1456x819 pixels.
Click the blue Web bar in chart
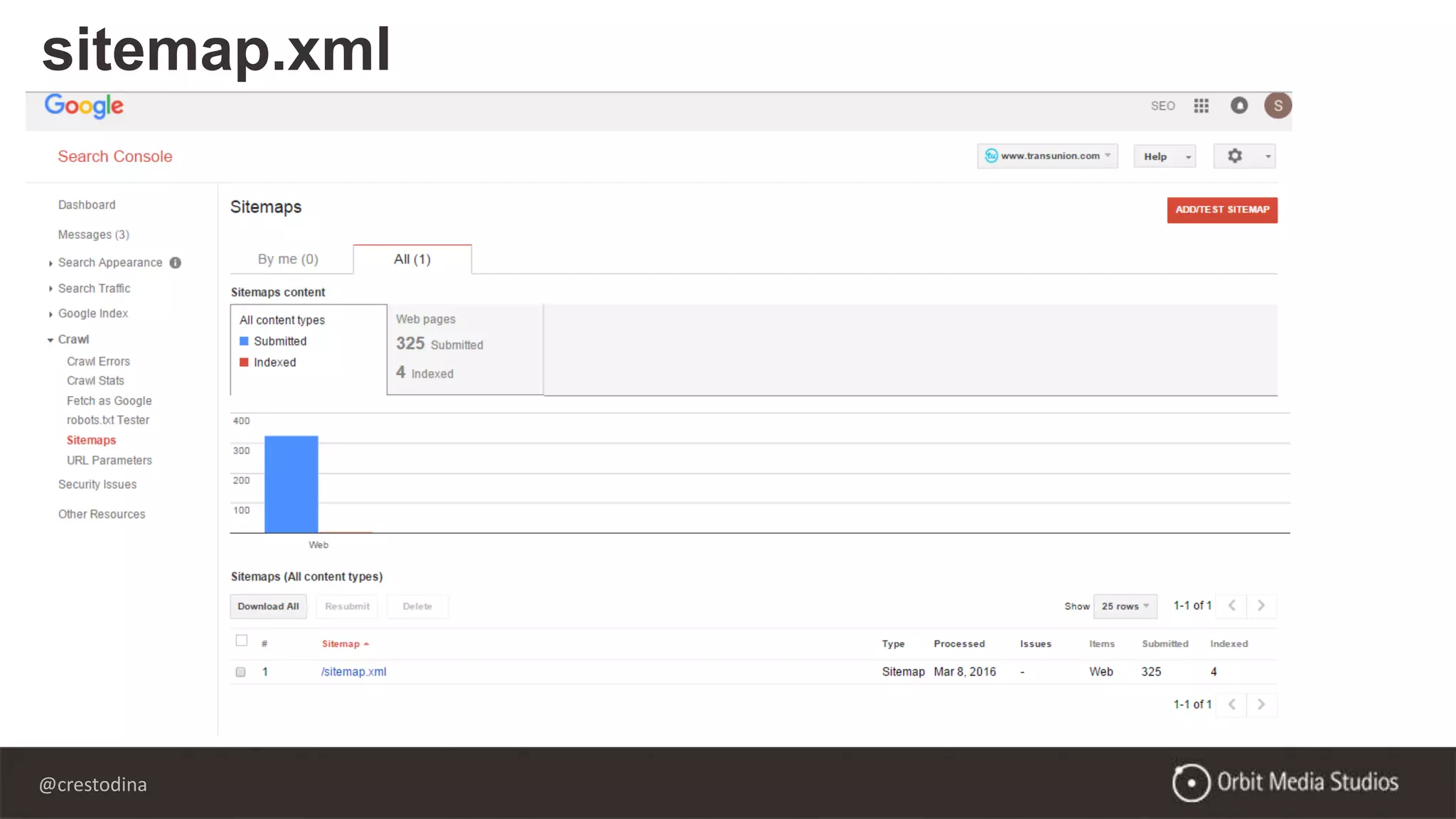(x=291, y=484)
